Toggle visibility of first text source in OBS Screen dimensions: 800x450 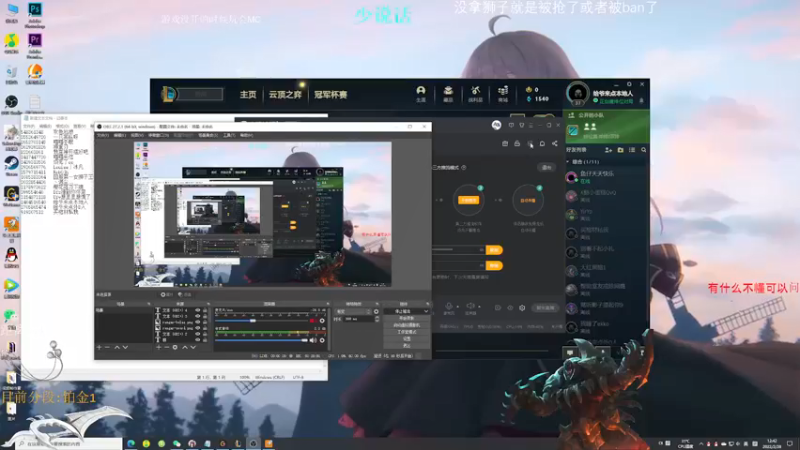pyautogui.click(x=197, y=310)
